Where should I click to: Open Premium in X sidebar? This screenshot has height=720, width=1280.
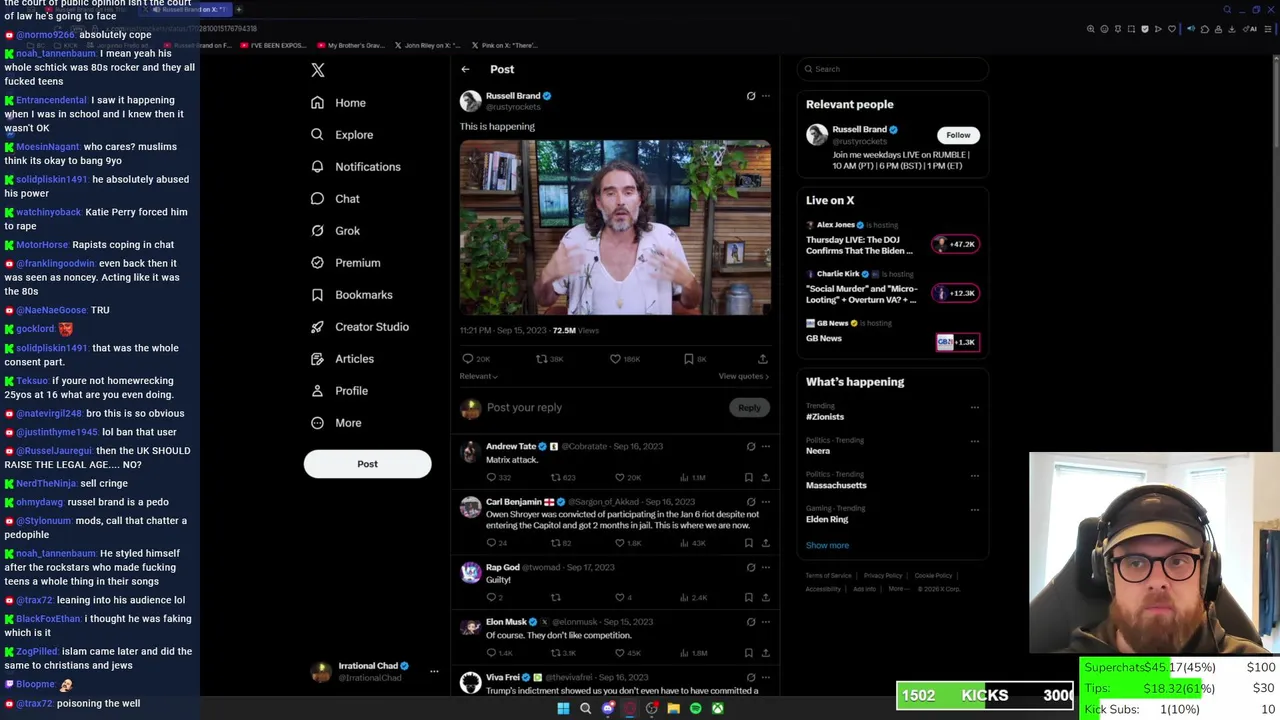345,263
